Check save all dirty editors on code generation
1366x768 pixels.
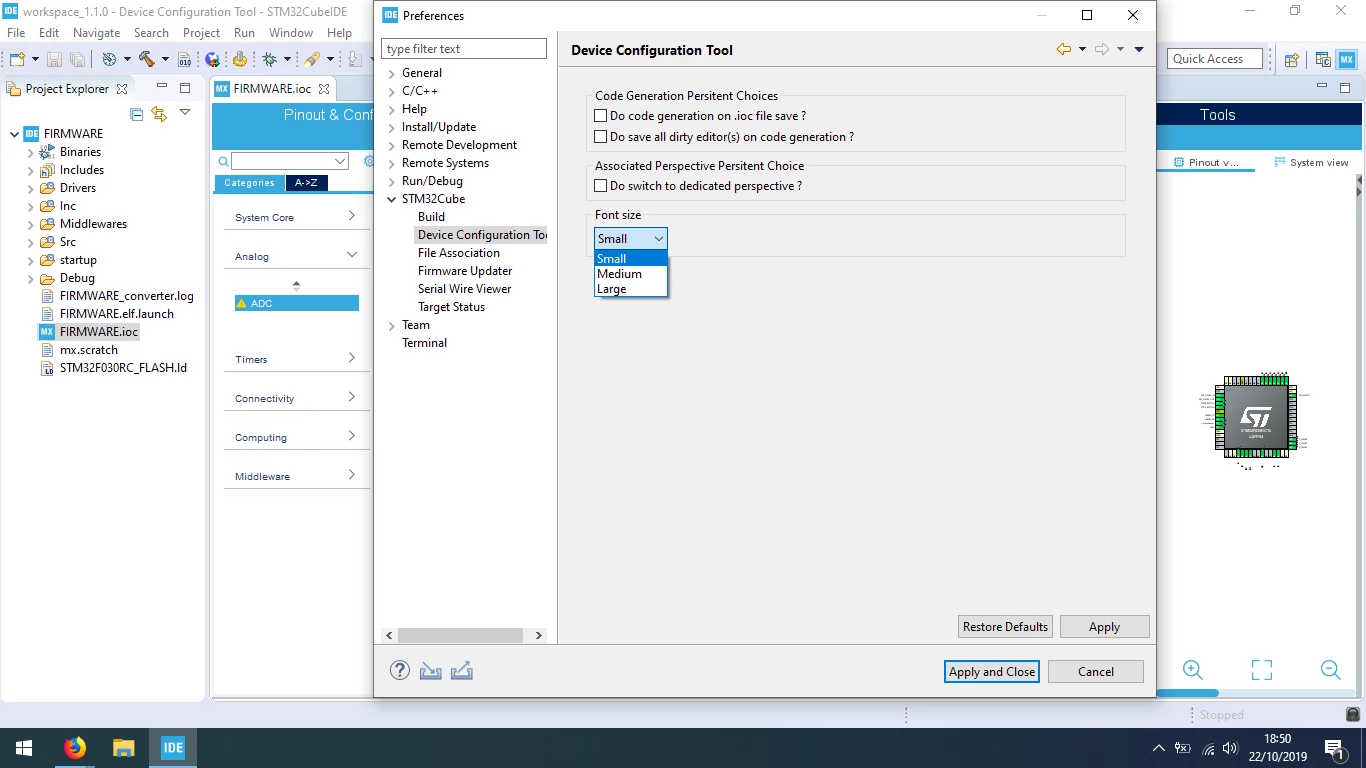coord(601,137)
